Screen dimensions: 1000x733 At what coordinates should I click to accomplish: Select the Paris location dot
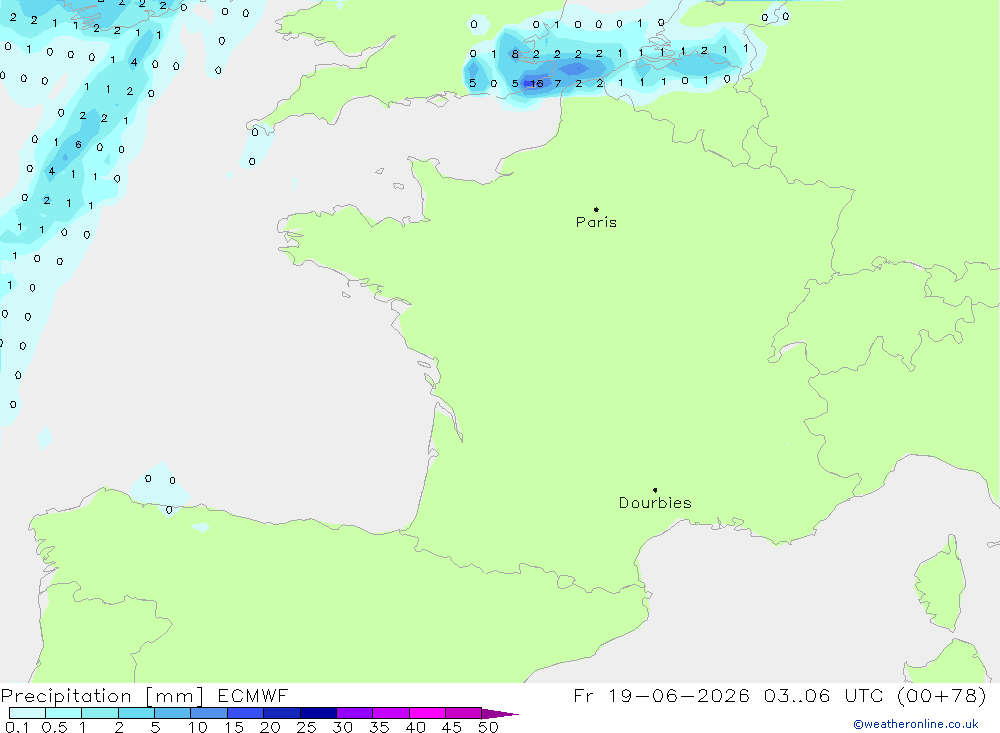pyautogui.click(x=596, y=209)
